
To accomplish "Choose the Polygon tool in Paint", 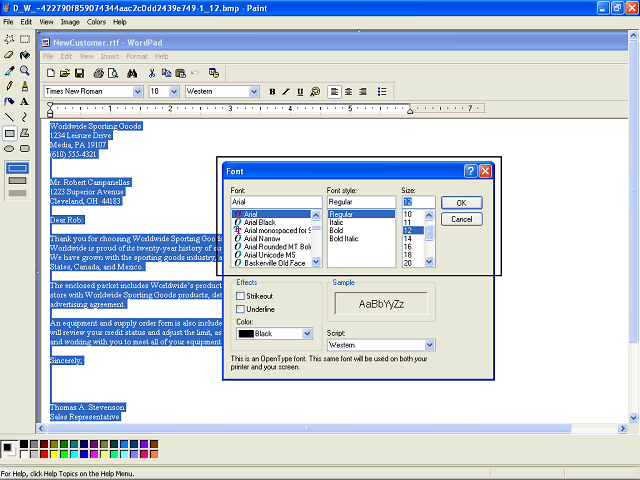I will coord(25,133).
